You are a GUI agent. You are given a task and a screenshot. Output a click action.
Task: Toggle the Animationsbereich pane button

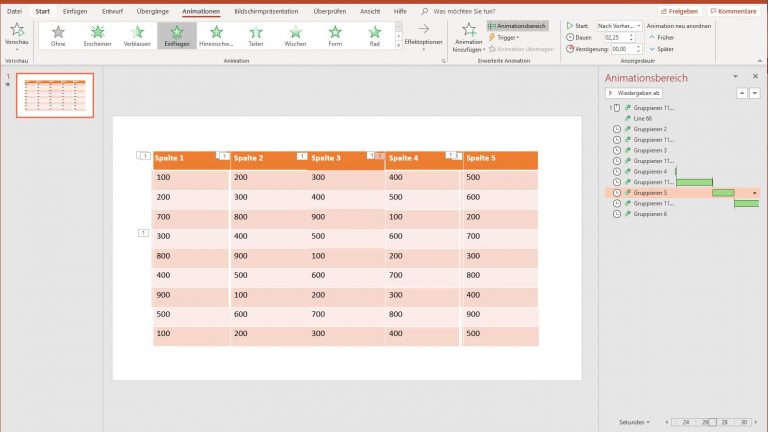click(x=518, y=25)
